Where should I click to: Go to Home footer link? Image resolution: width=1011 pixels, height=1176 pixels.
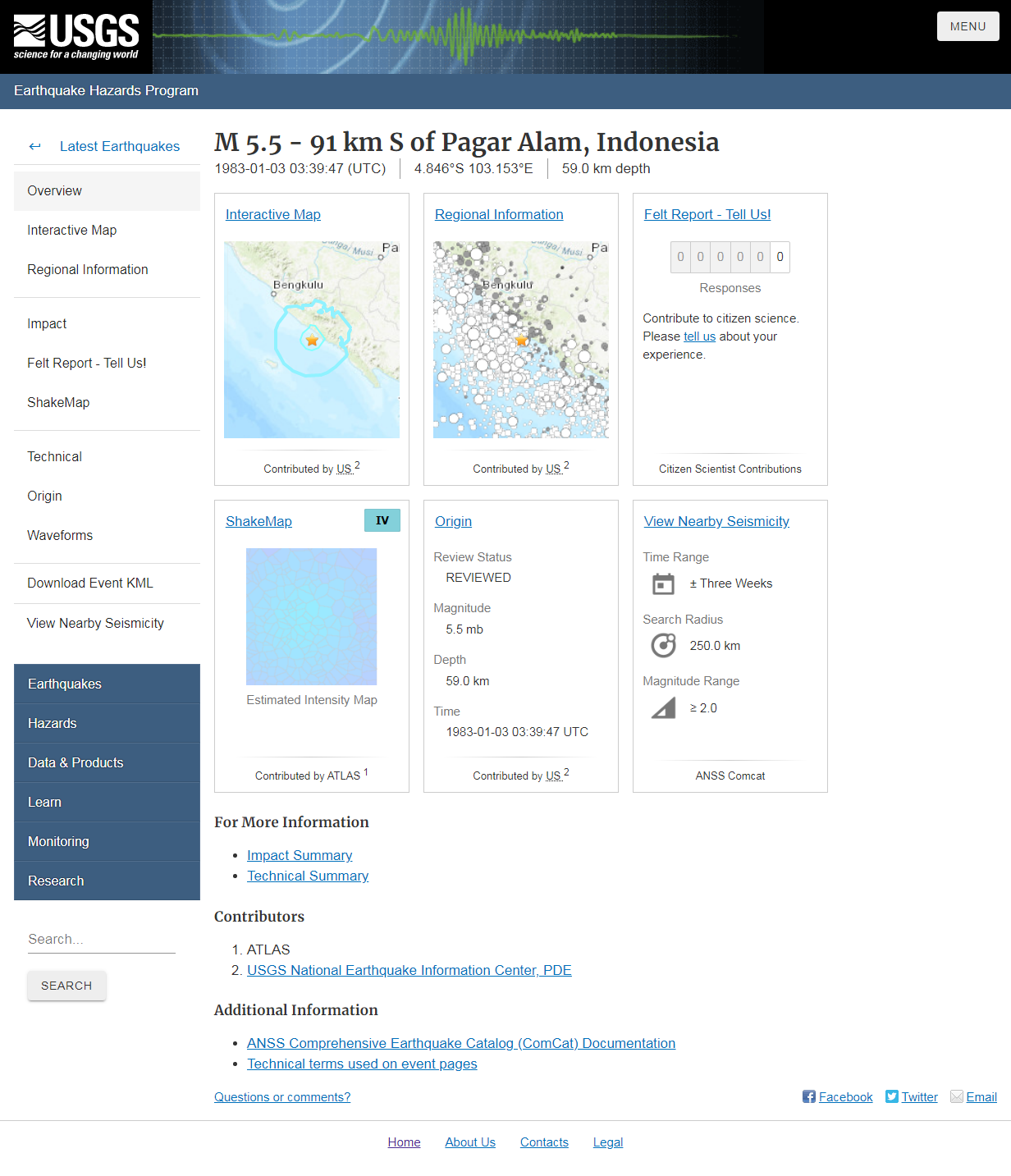pos(404,1142)
